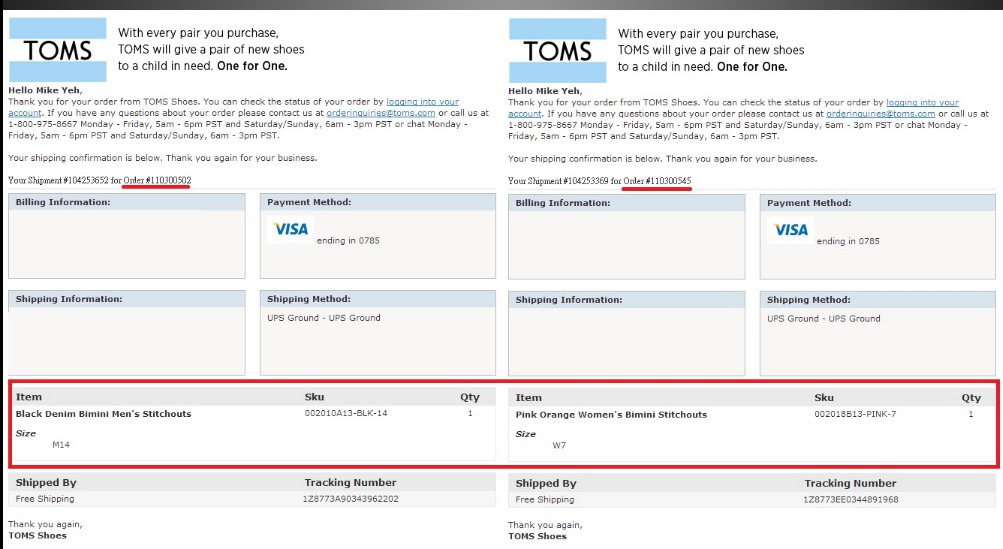Click 'ending in 0785' in right email

point(848,241)
